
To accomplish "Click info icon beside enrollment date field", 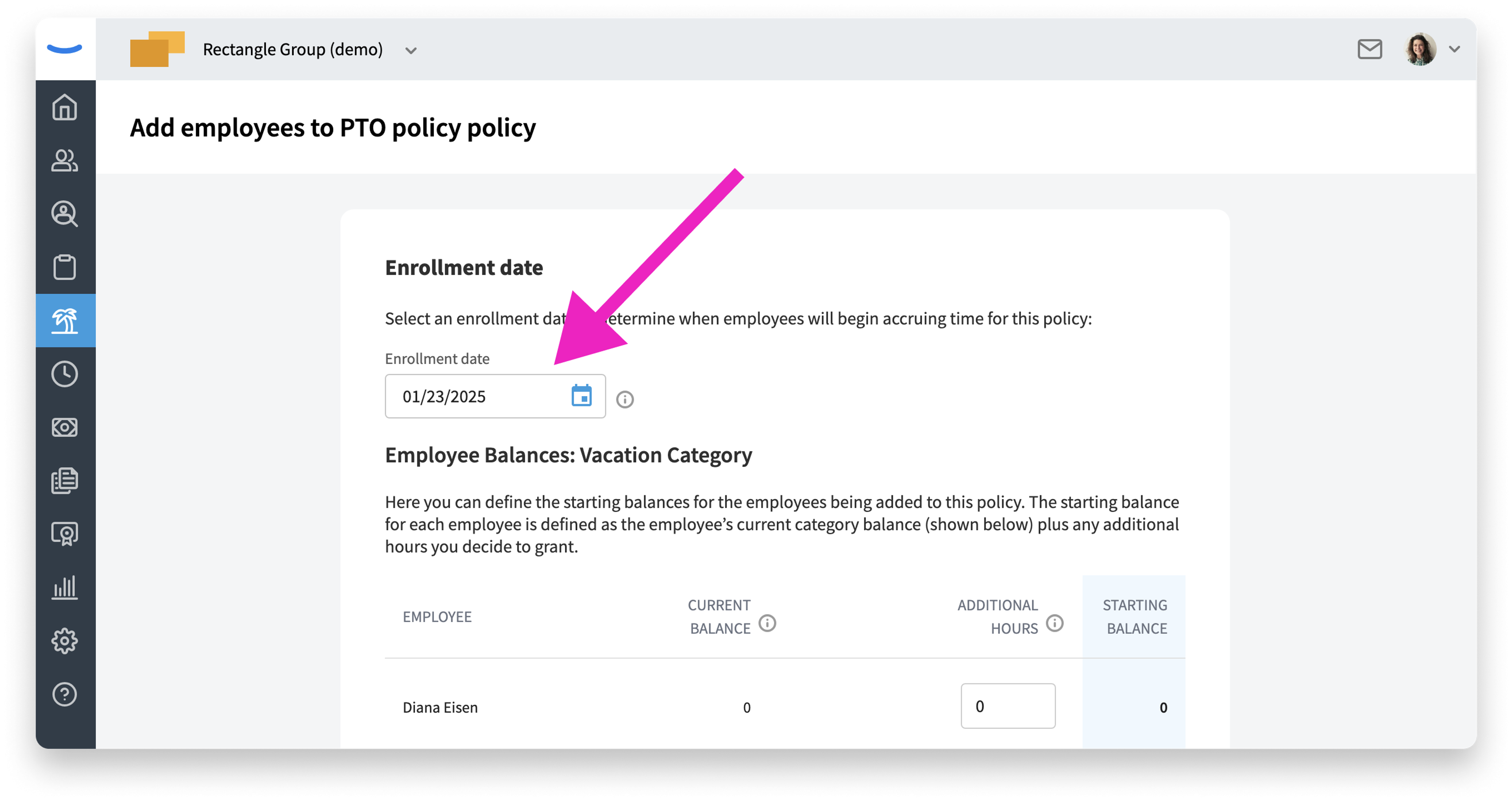I will click(x=624, y=399).
